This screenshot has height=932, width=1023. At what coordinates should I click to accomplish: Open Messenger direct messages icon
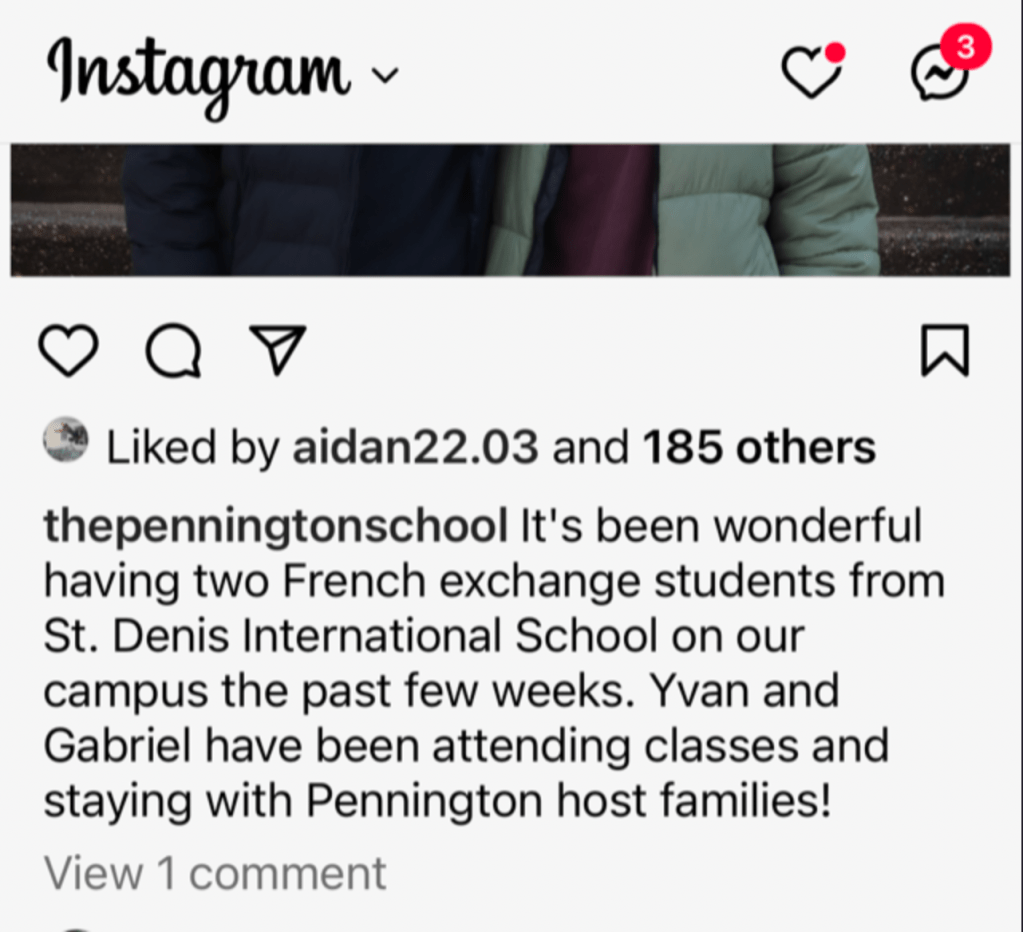939,76
